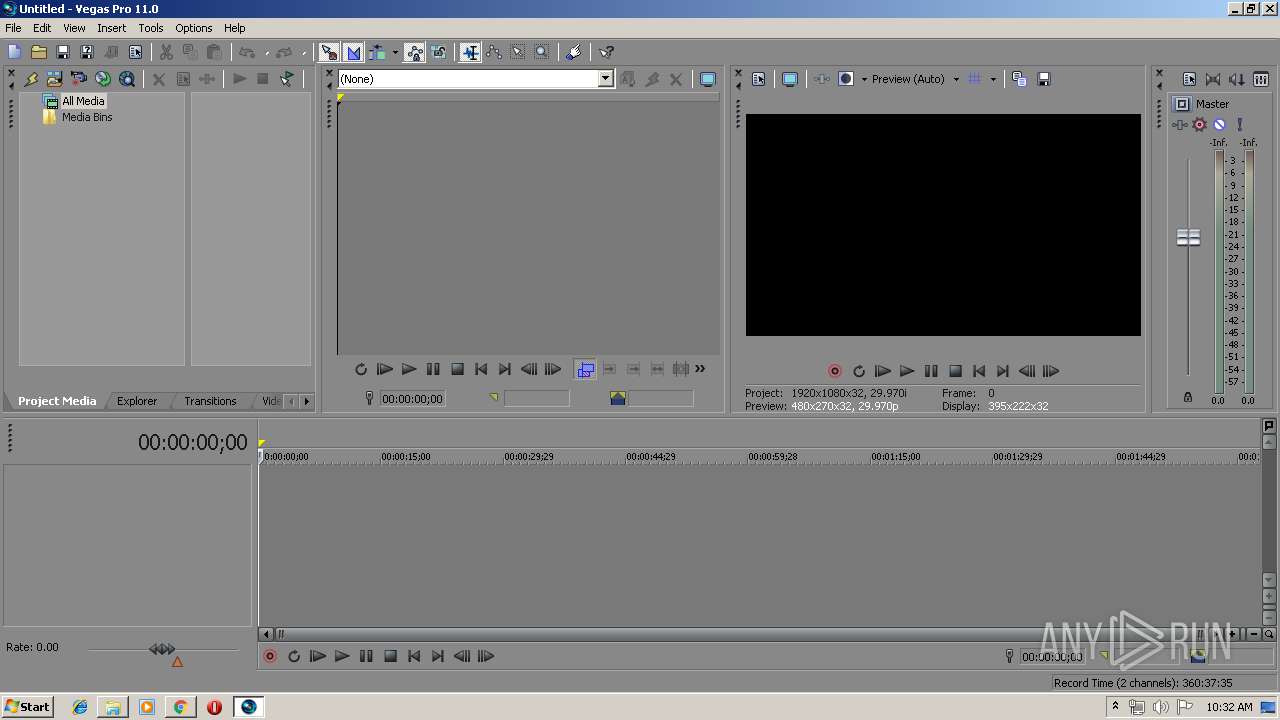Click the Windows Start button

click(28, 706)
